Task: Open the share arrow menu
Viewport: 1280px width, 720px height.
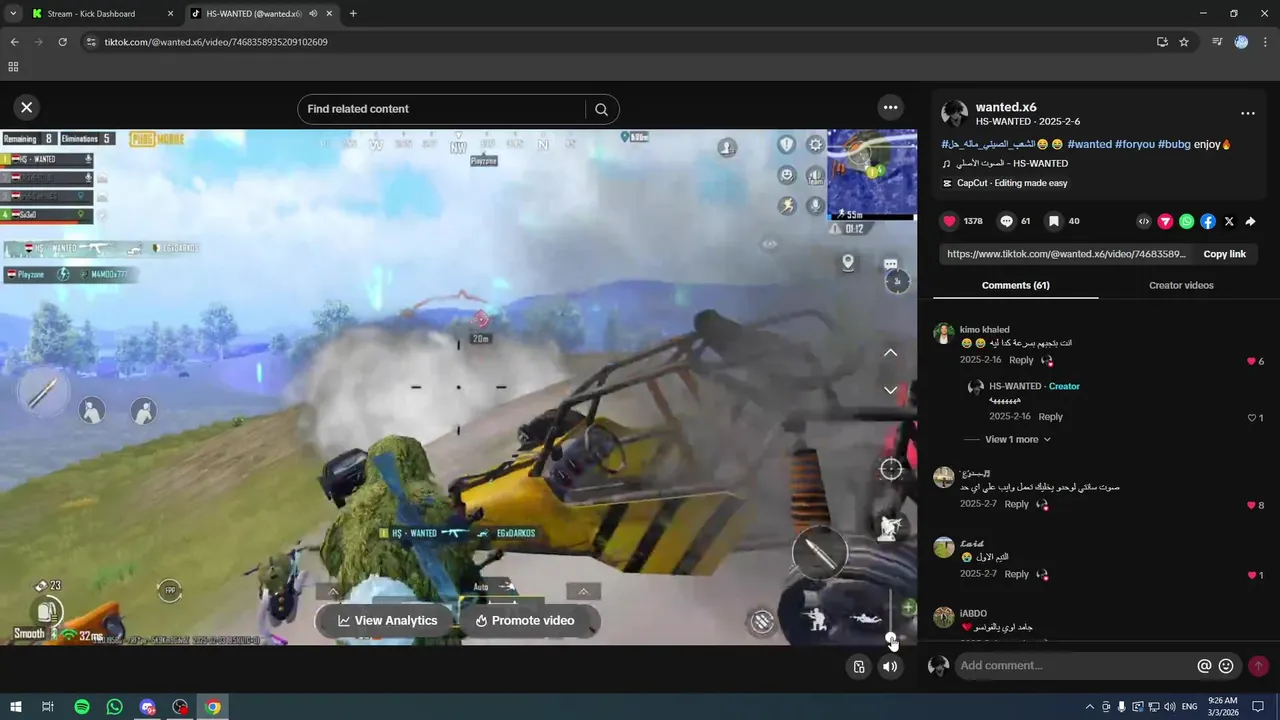Action: click(x=1250, y=222)
